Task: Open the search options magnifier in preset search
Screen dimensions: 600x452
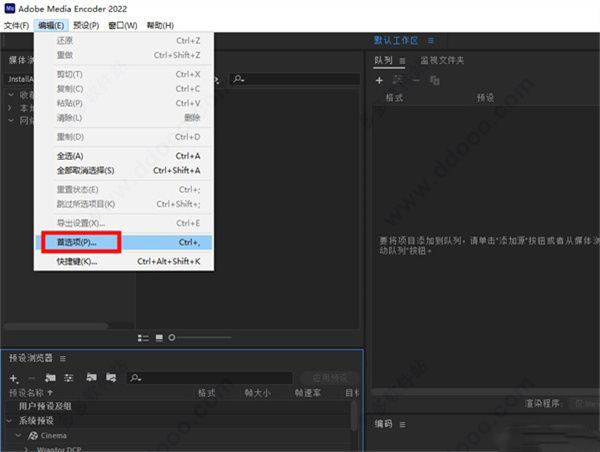Action: (x=135, y=378)
